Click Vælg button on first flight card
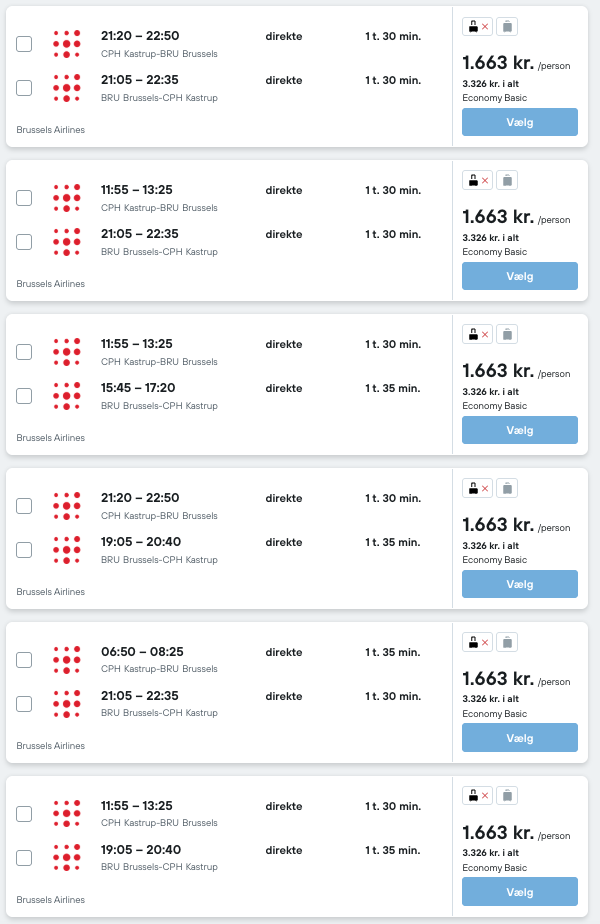Image resolution: width=600 pixels, height=924 pixels. 520,122
